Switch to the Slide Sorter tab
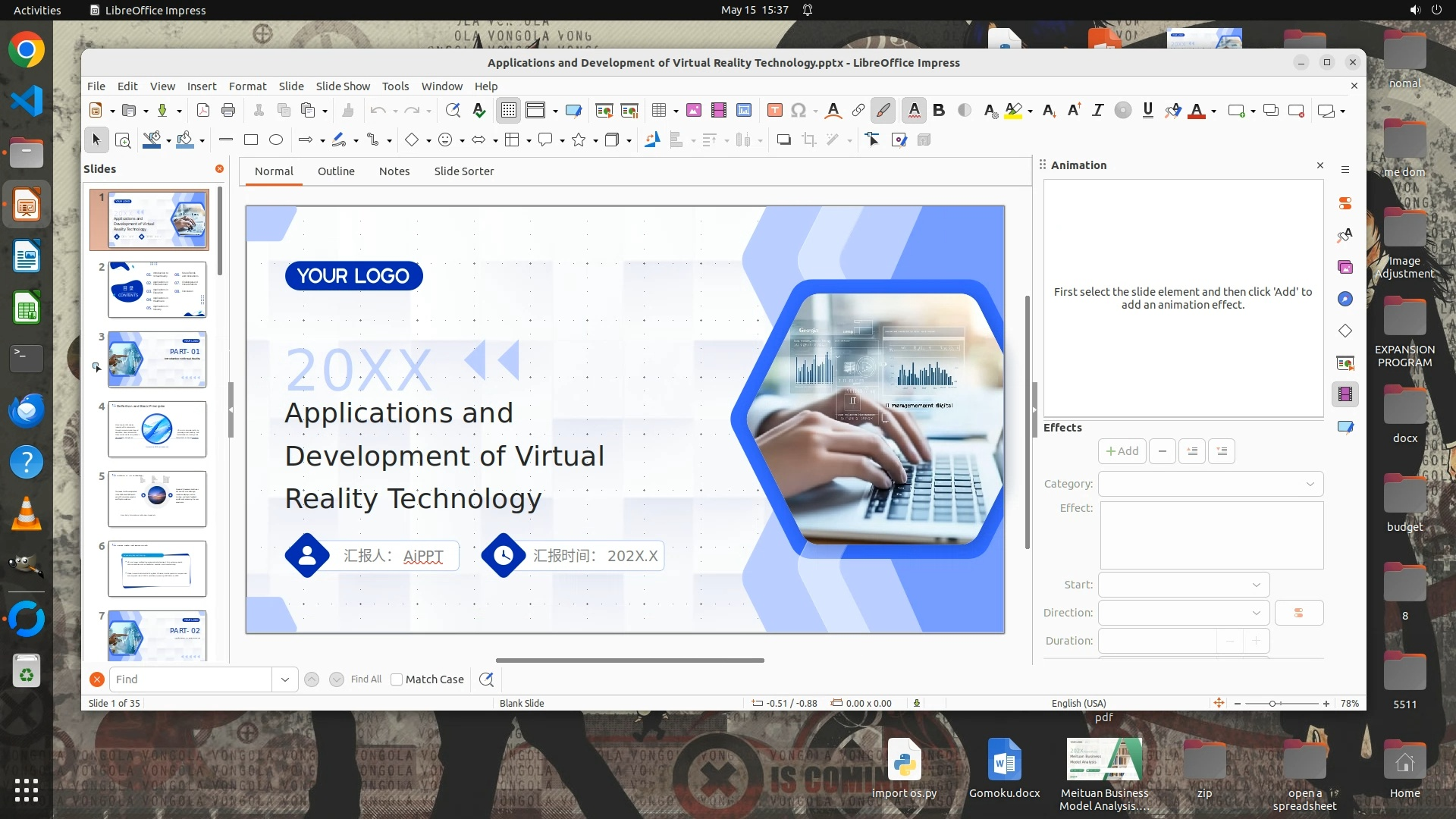Viewport: 1456px width, 819px height. tap(463, 171)
